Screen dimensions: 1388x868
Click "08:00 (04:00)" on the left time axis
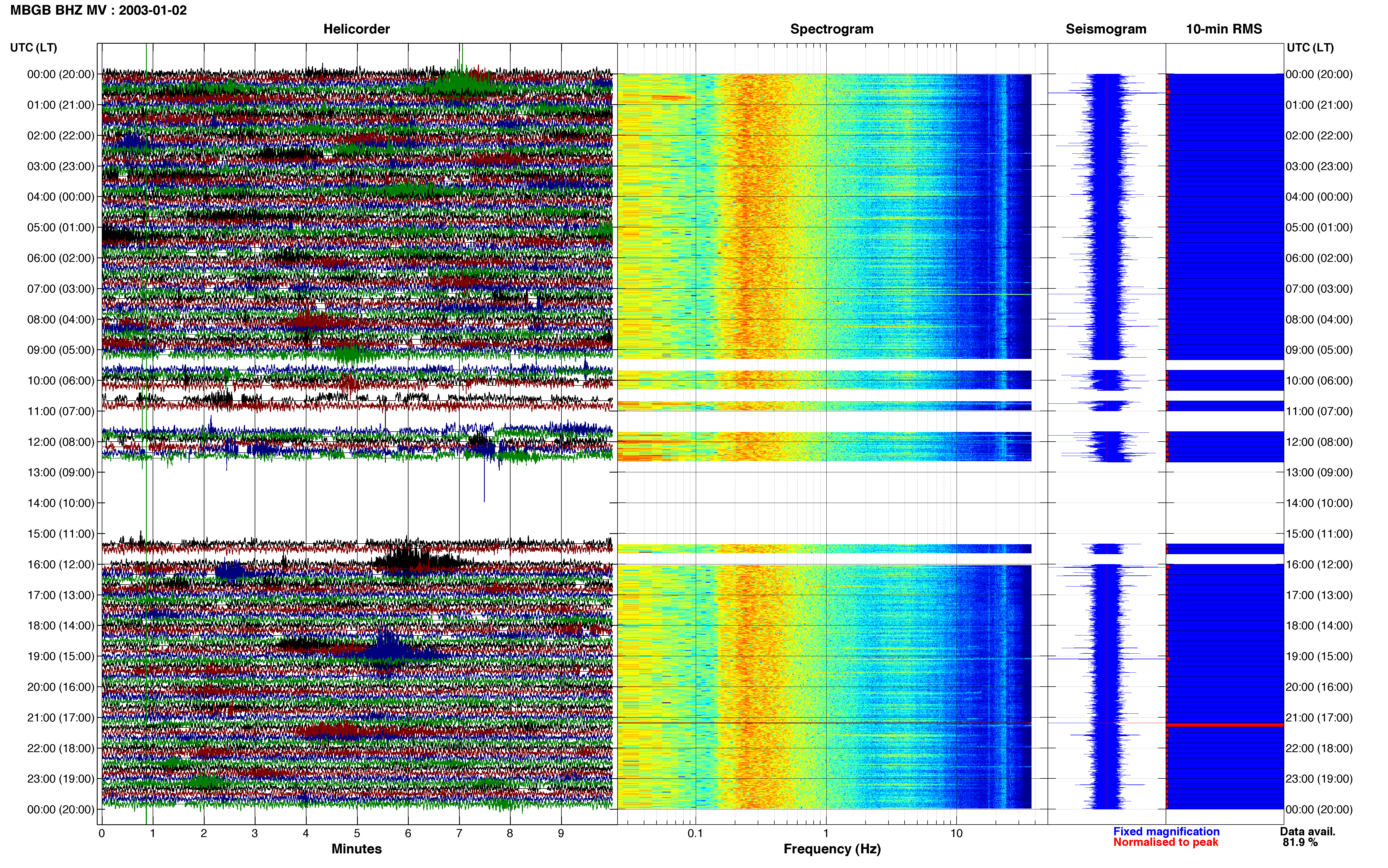pyautogui.click(x=61, y=319)
